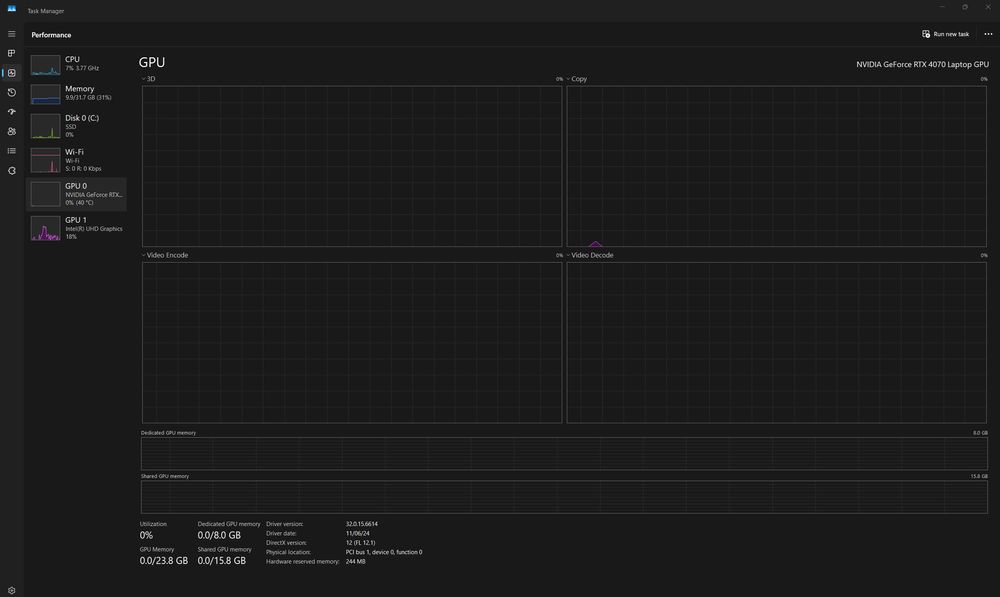1000x597 pixels.
Task: Open the Services page icon
Action: [x=11, y=170]
